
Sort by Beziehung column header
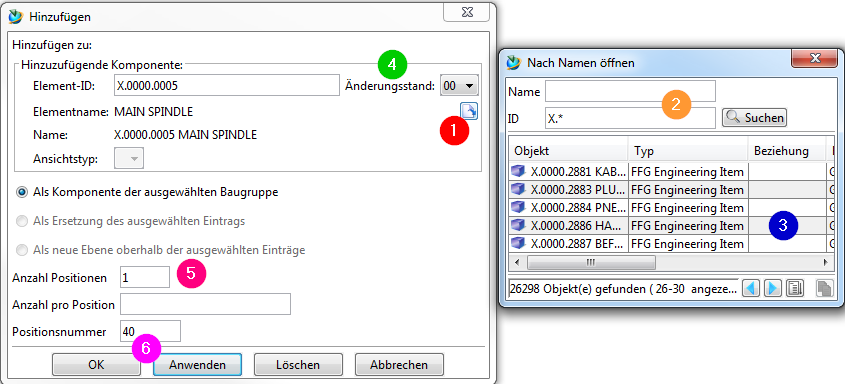[x=786, y=150]
